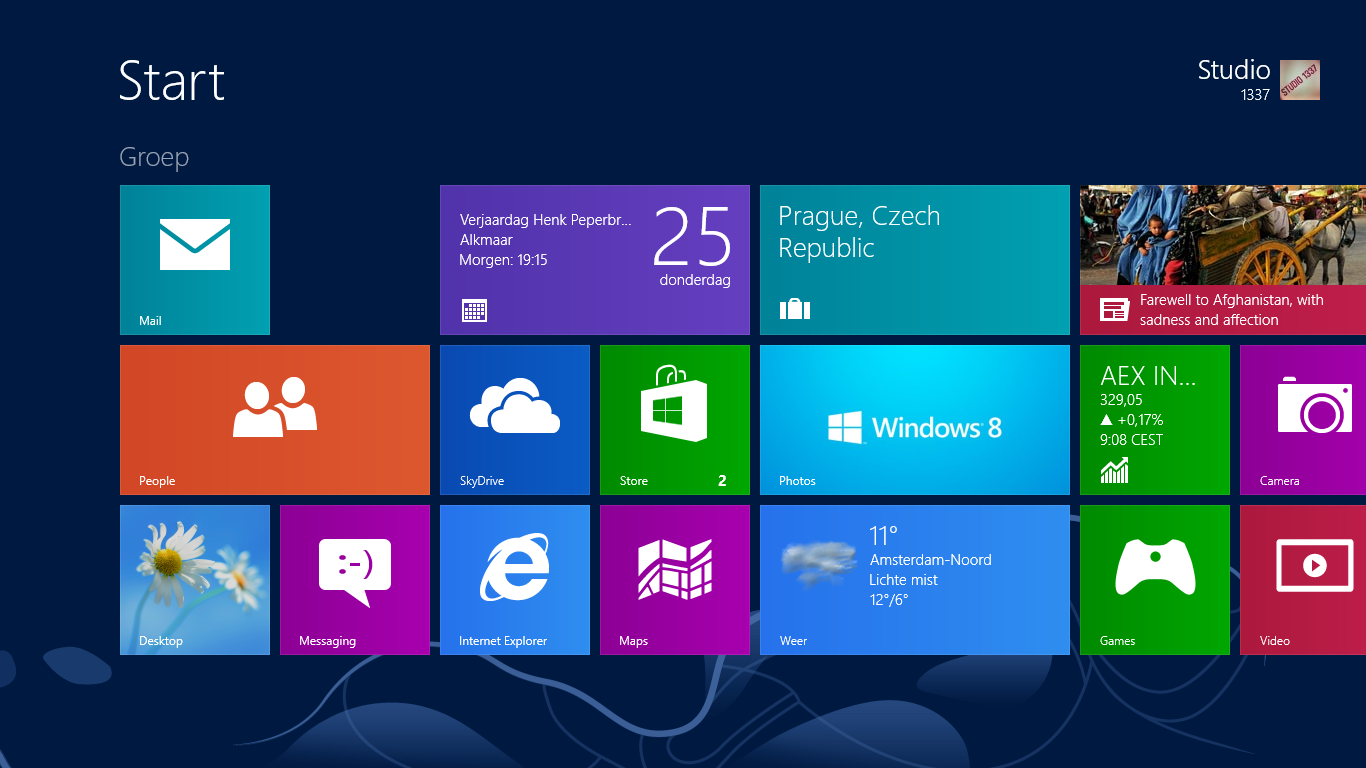Click the Mail tile label
This screenshot has height=768, width=1366.
pos(150,321)
